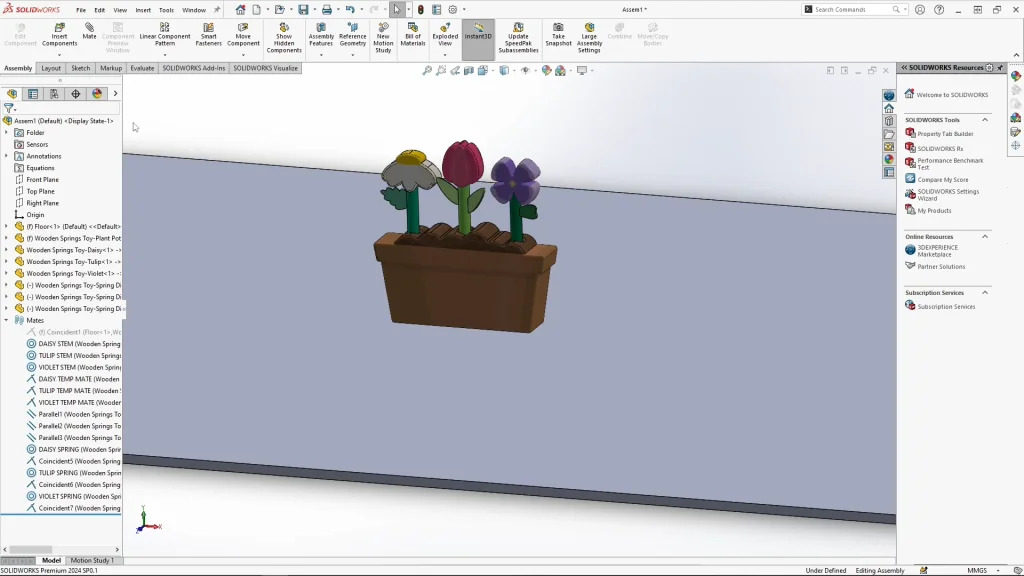Open the Insert menu

tap(143, 10)
